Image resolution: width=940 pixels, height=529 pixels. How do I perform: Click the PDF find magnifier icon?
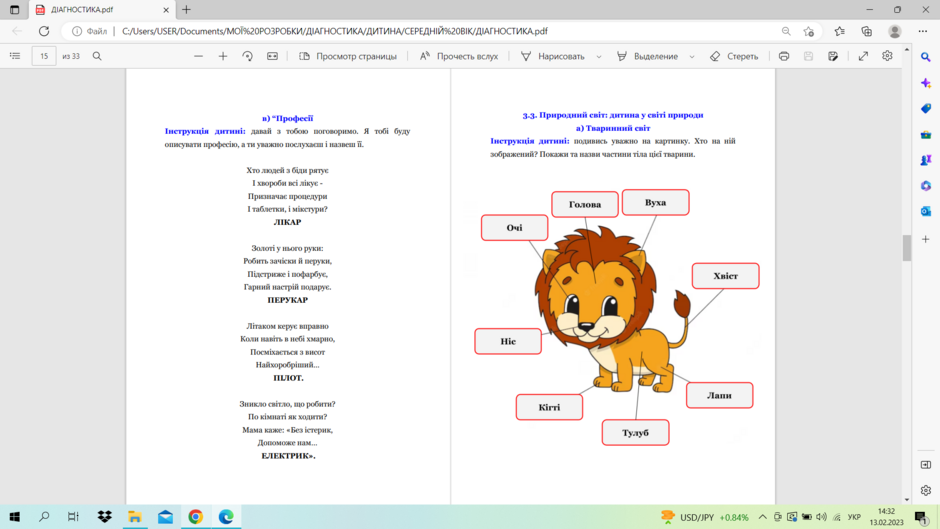pyautogui.click(x=97, y=56)
